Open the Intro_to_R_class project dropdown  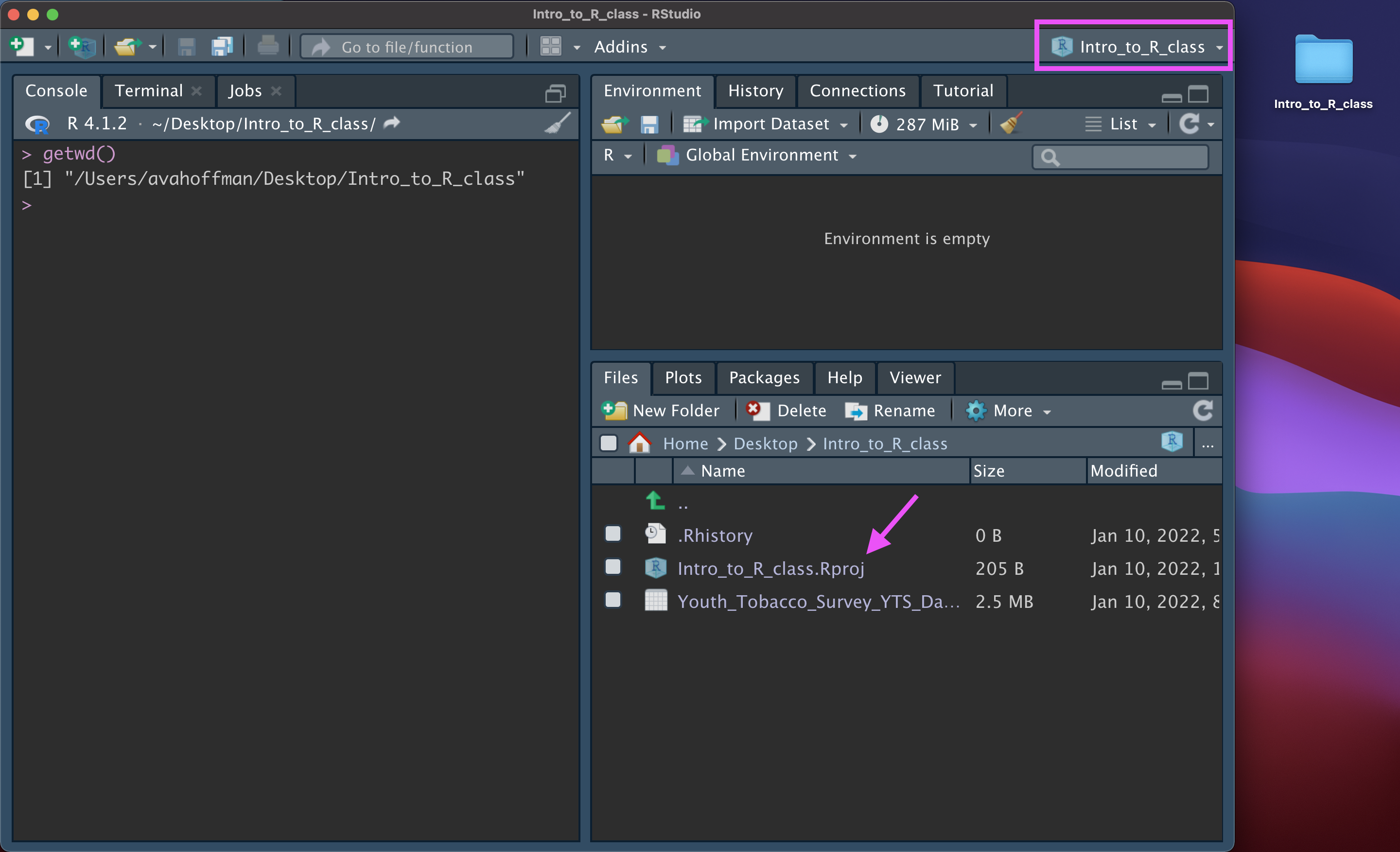tap(1133, 47)
